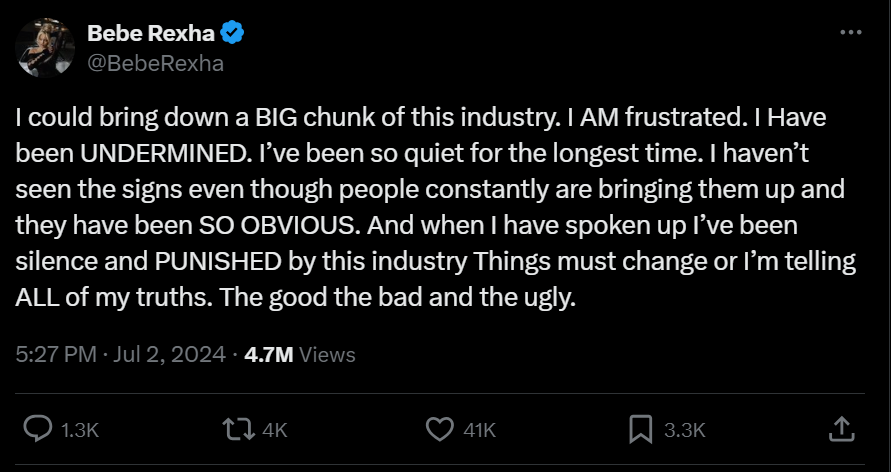Click the Jul 2, 2024 date
The width and height of the screenshot is (891, 472).
164,354
